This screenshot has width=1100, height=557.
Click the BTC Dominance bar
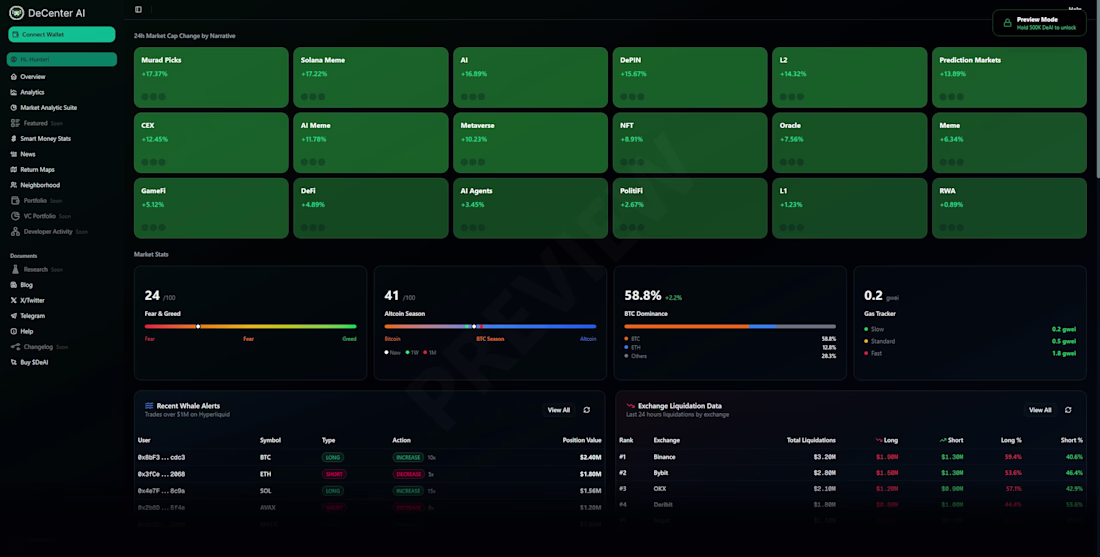(x=730, y=326)
